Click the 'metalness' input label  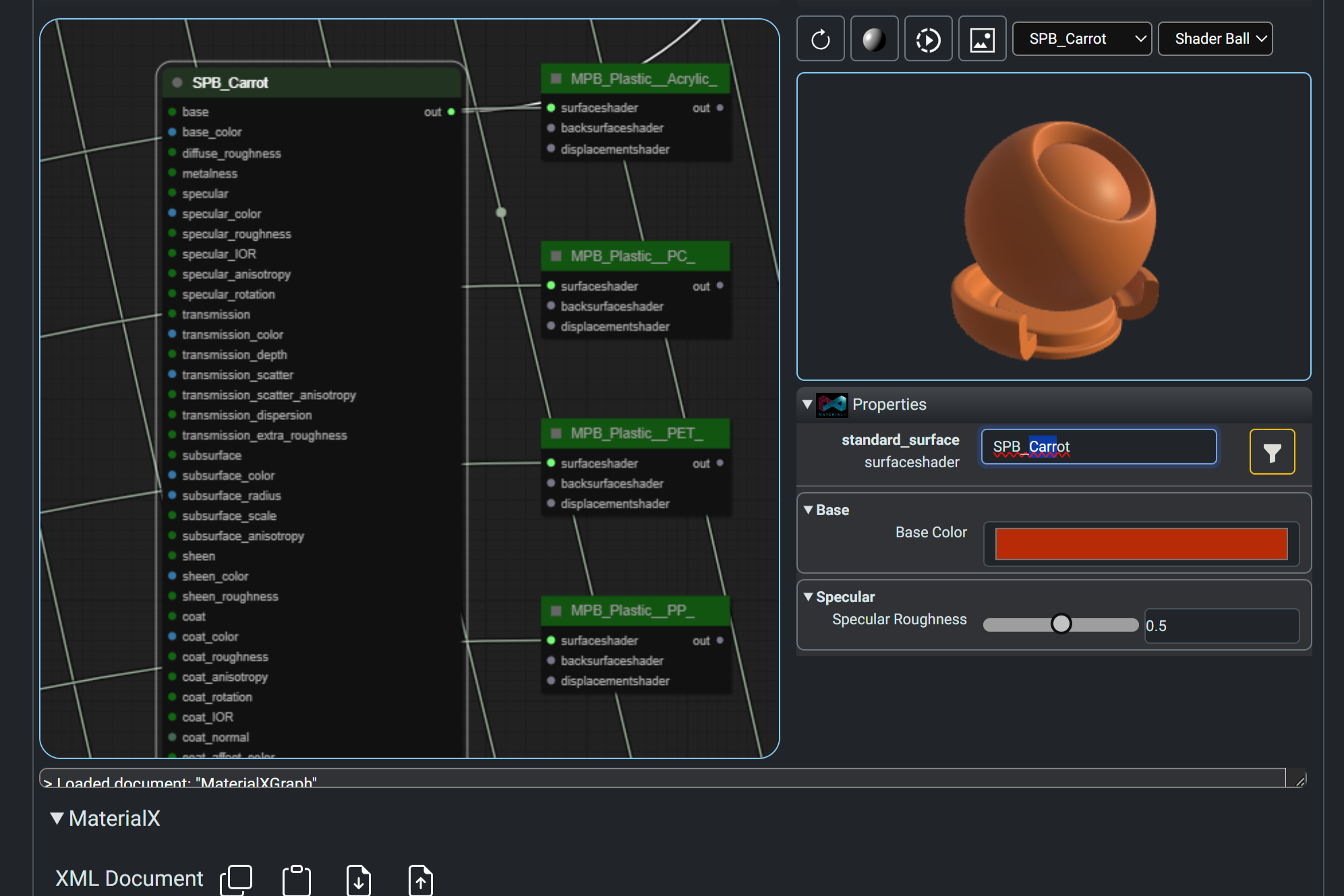[210, 174]
